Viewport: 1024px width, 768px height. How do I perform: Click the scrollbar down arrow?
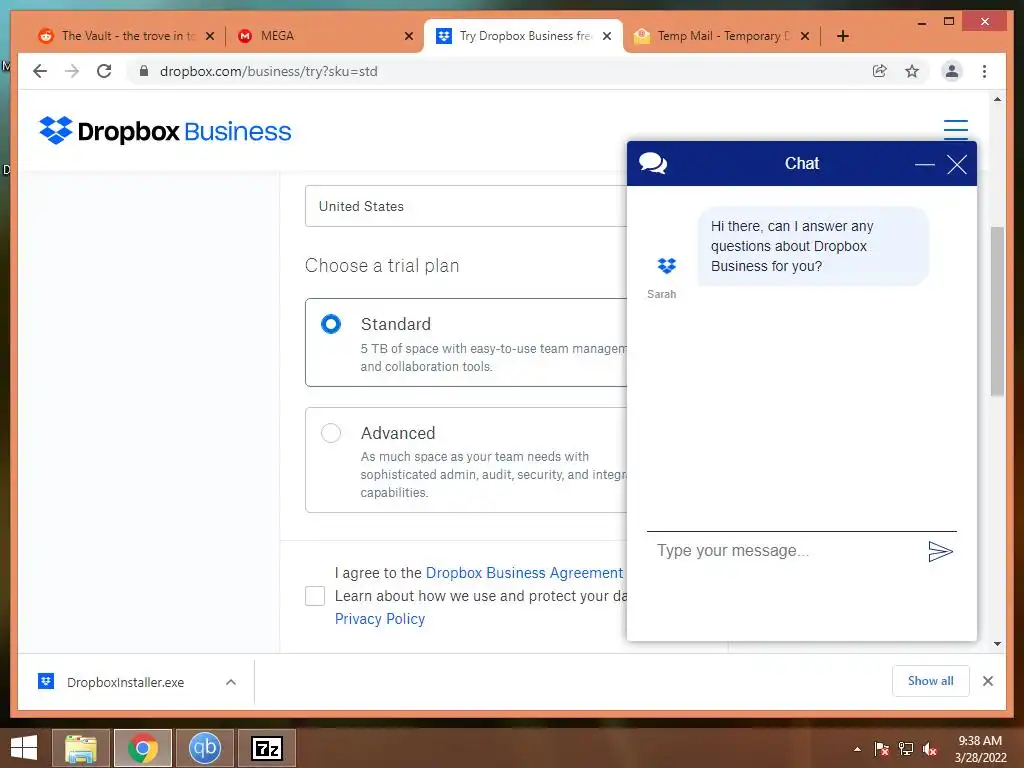(x=997, y=644)
